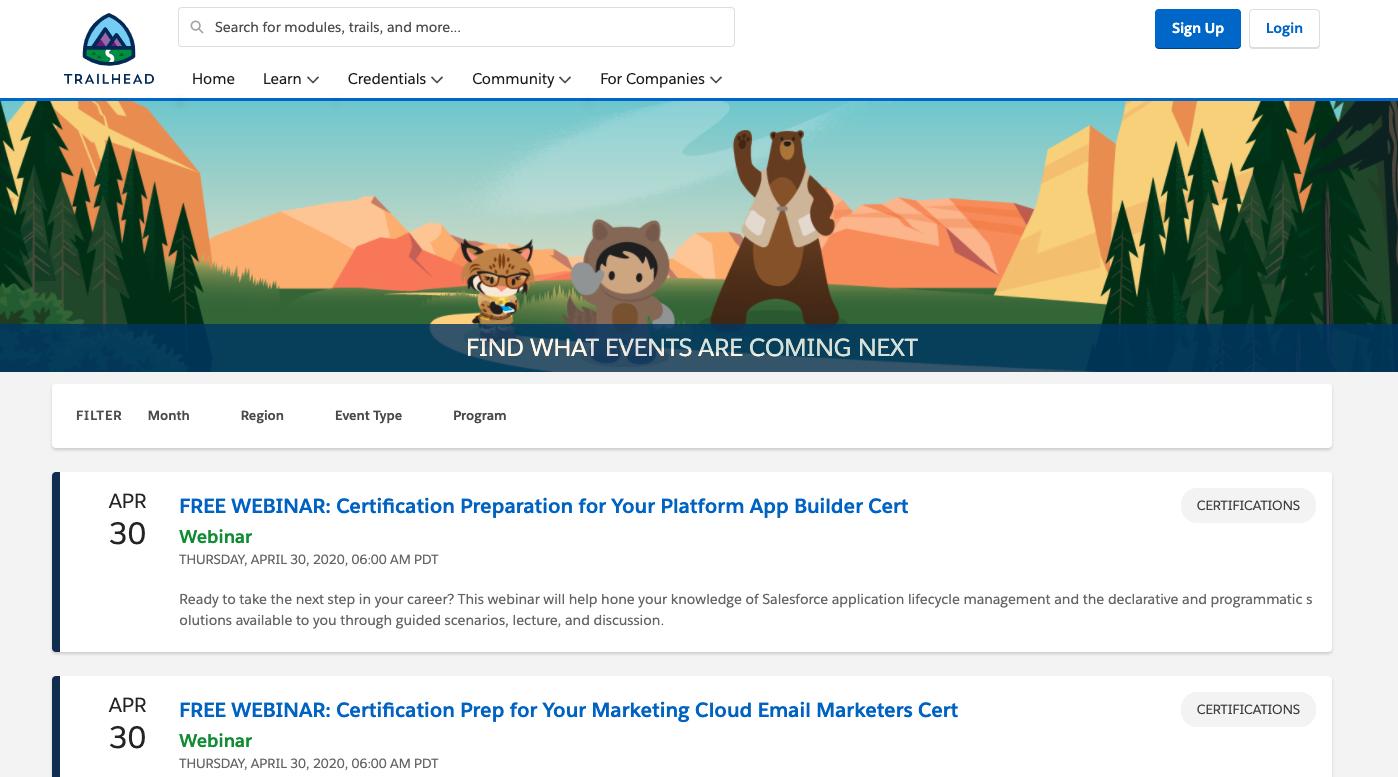The image size is (1398, 777).
Task: Click the Community dropdown chevron
Action: (567, 79)
